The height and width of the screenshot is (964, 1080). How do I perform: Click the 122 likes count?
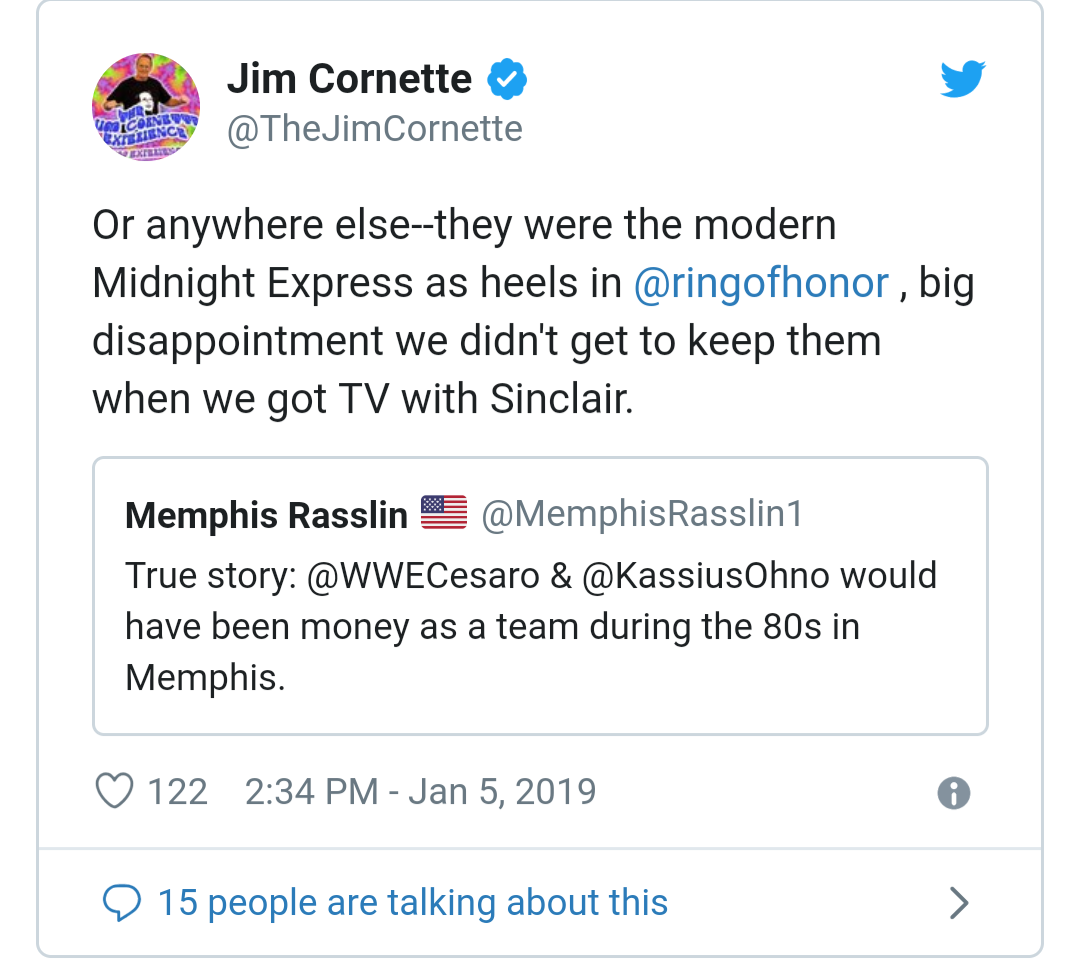point(178,792)
